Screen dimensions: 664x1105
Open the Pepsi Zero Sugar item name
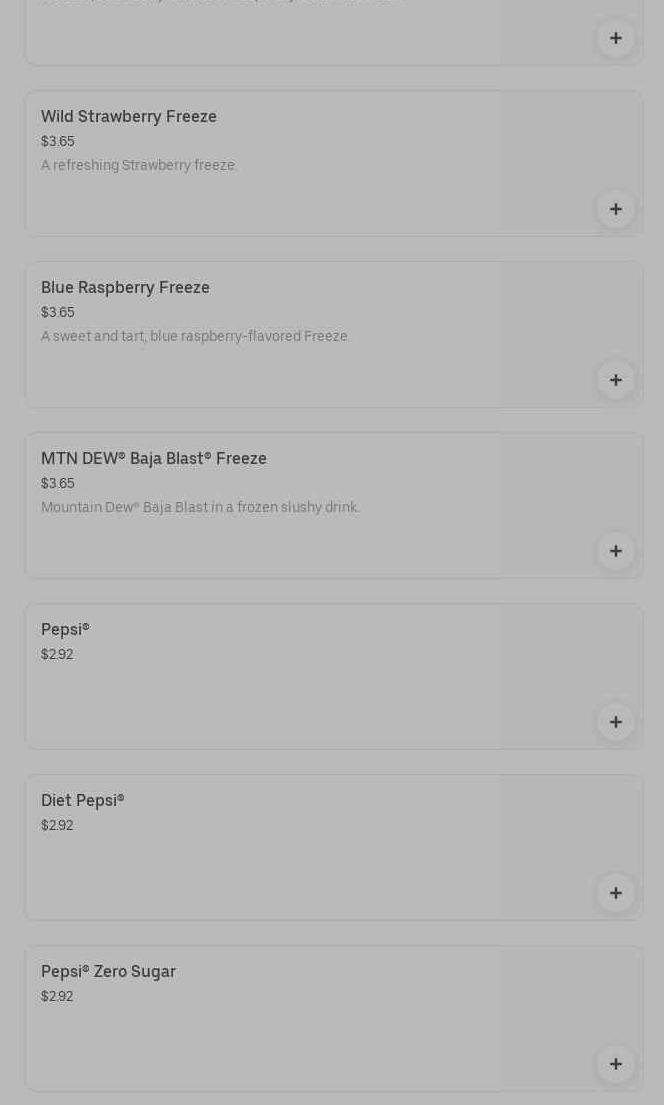108,972
